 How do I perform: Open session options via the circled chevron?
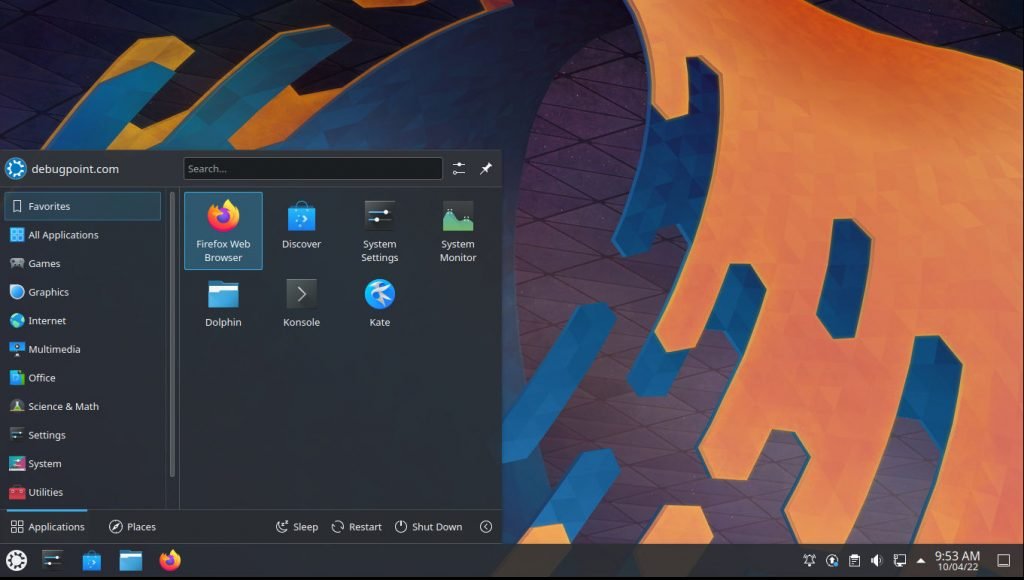pyautogui.click(x=486, y=526)
